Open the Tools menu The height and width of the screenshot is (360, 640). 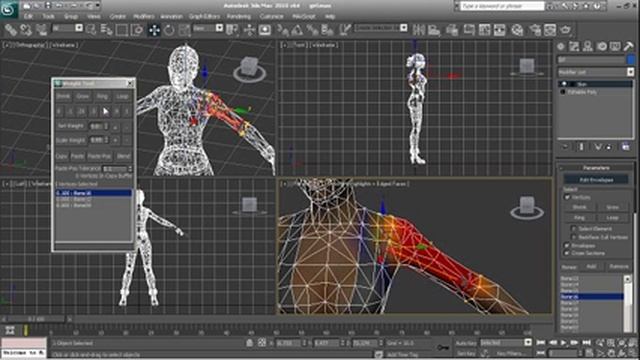click(x=48, y=17)
